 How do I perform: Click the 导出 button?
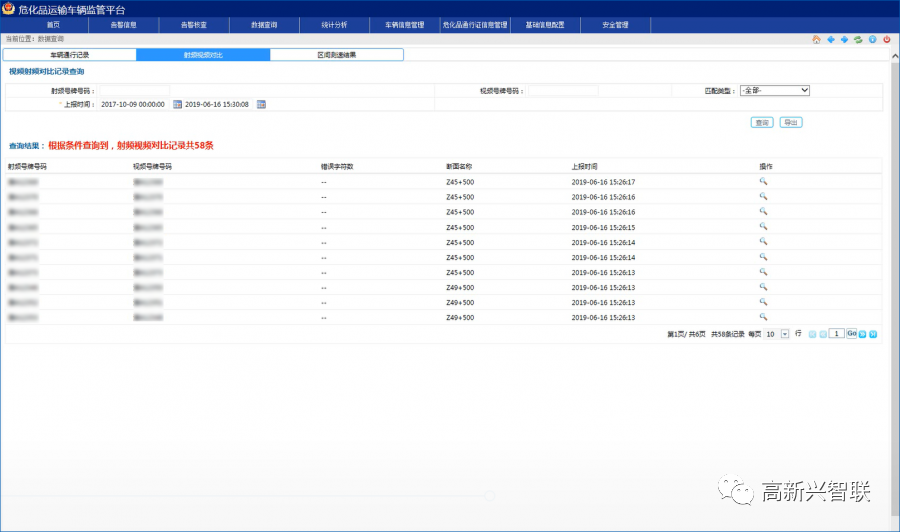790,122
